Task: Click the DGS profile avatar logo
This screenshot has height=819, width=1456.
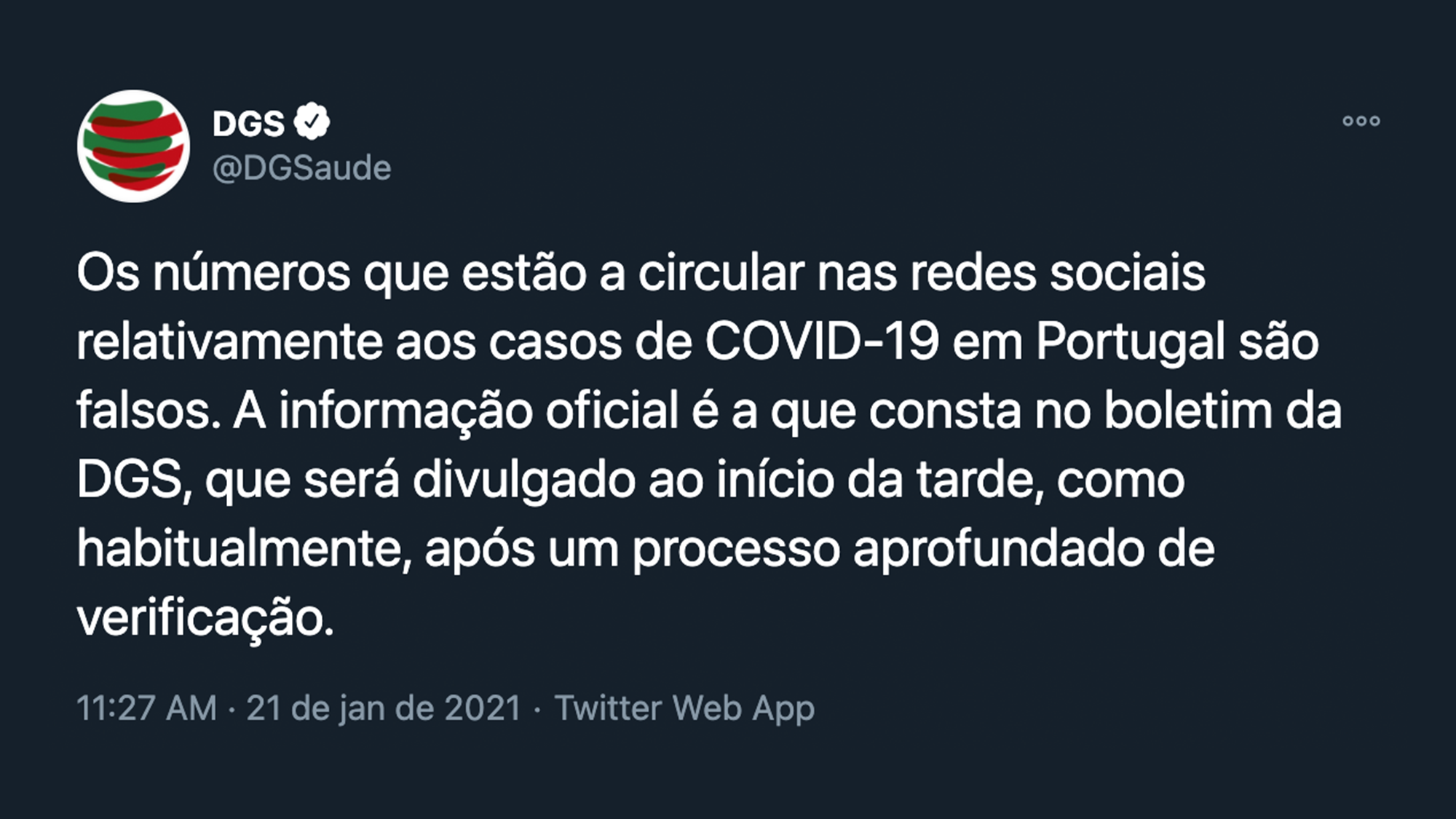Action: (133, 146)
